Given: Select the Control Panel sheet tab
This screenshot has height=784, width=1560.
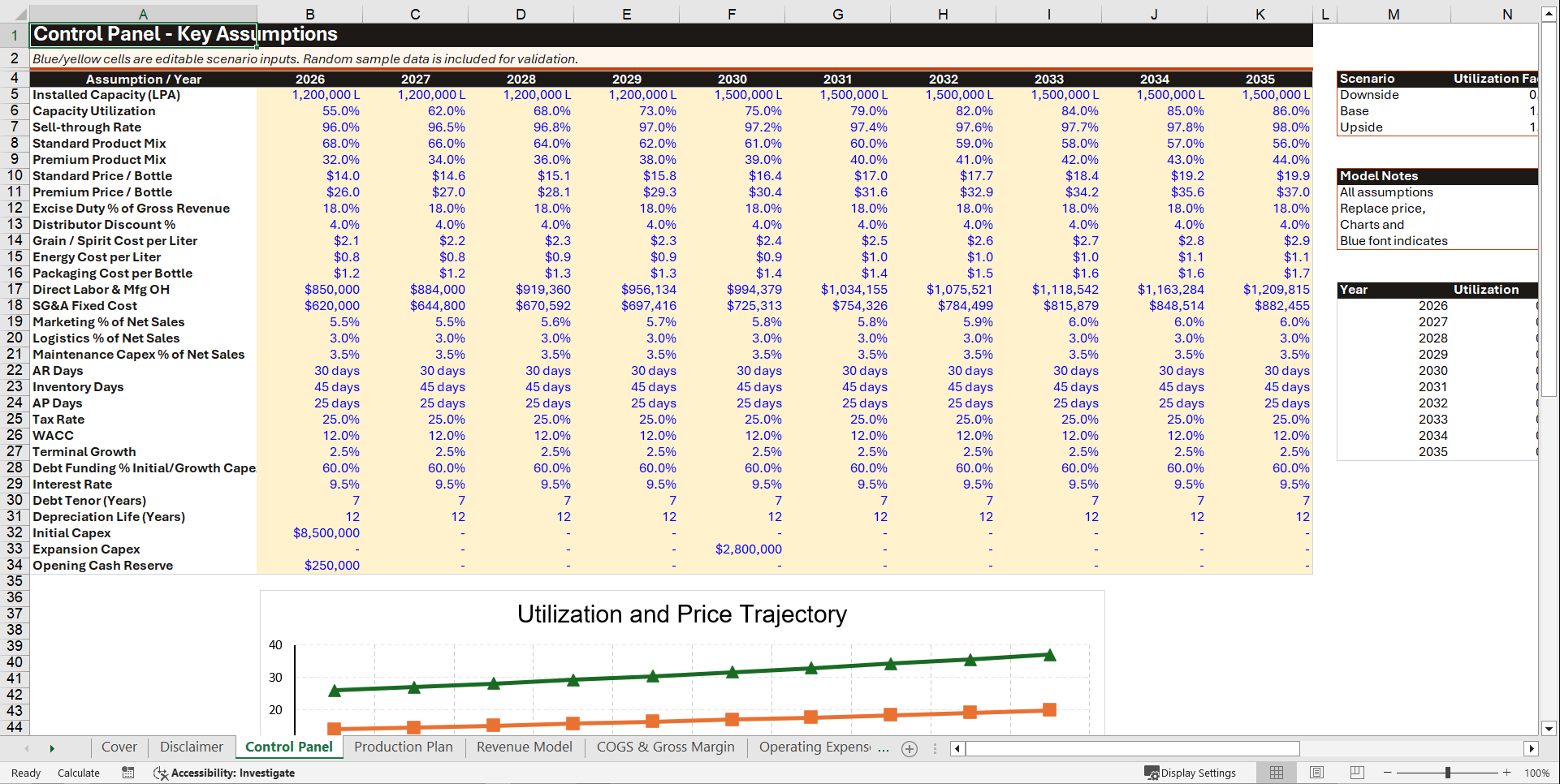Looking at the screenshot, I should click(x=289, y=747).
